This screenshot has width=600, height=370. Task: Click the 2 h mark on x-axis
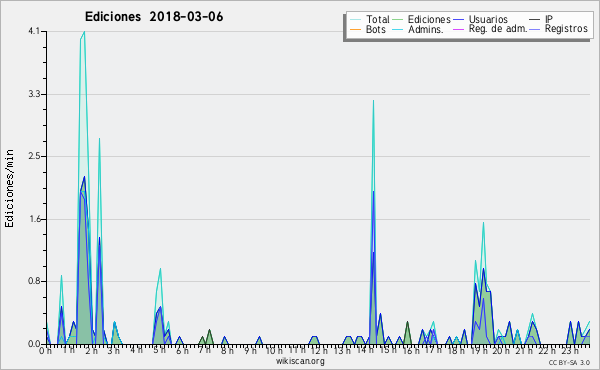click(x=91, y=350)
